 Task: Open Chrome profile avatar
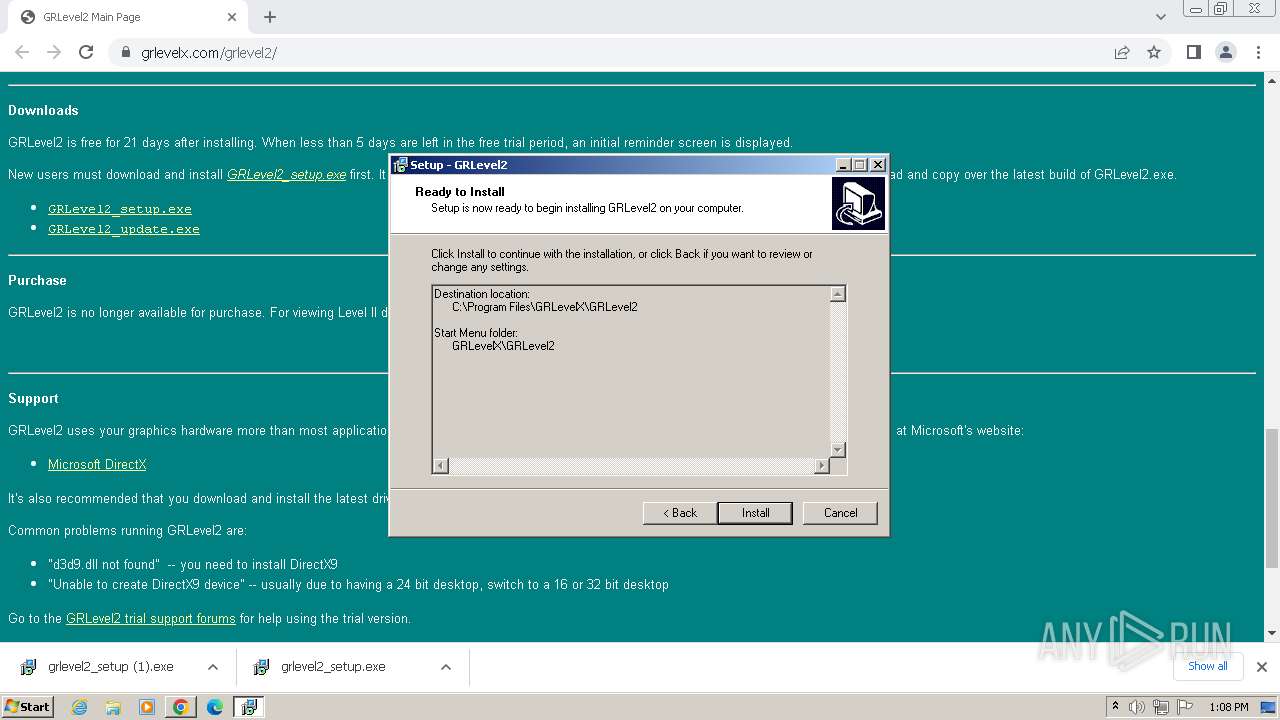click(1225, 52)
